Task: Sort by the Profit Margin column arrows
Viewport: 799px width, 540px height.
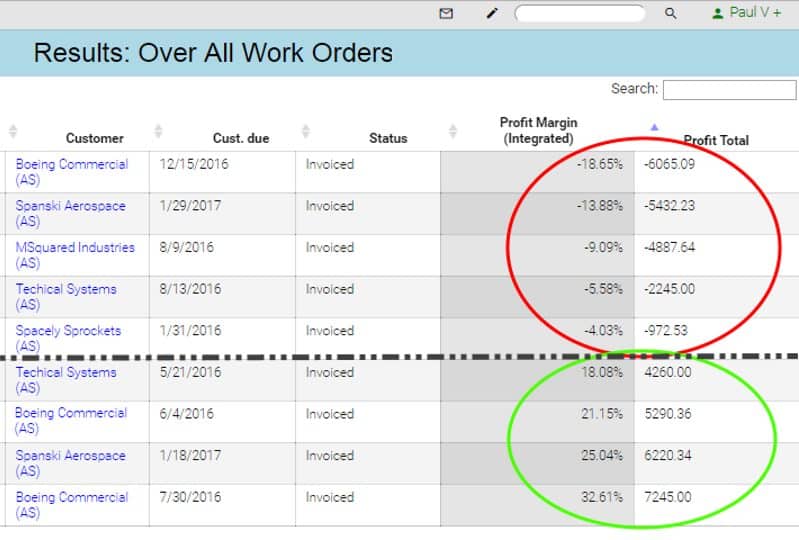Action: 452,131
